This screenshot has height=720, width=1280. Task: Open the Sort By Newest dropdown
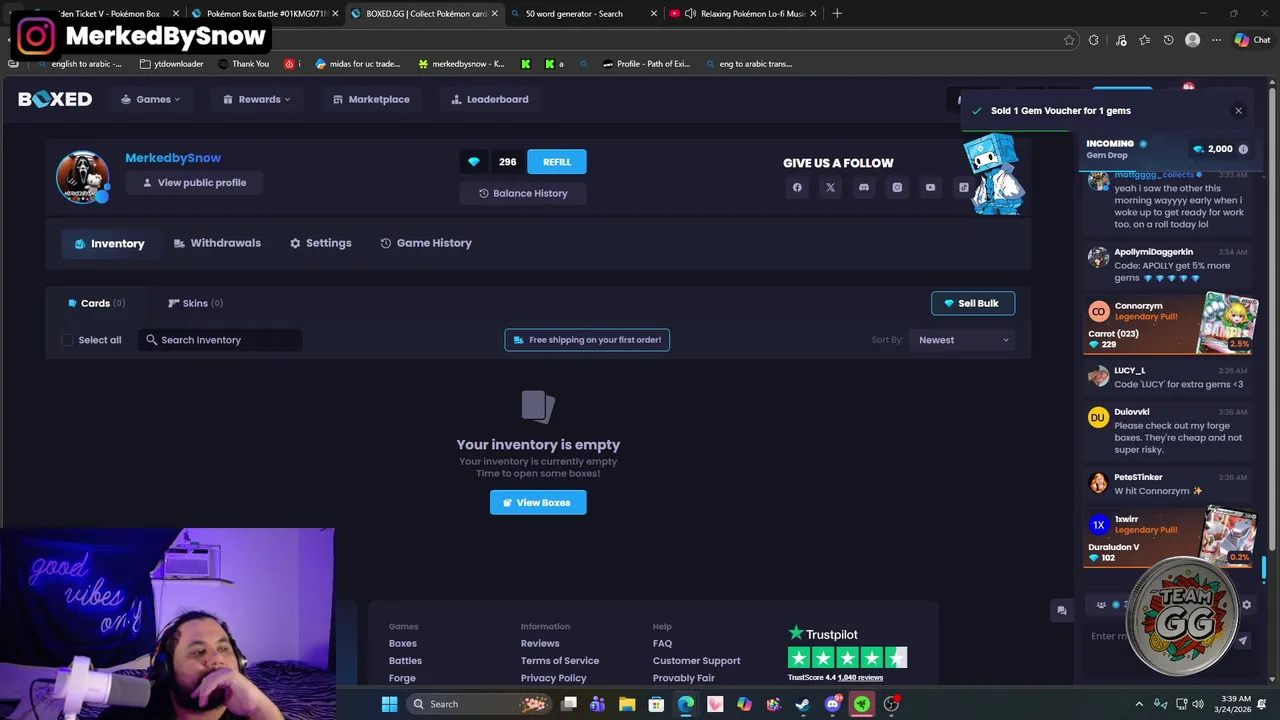[963, 340]
